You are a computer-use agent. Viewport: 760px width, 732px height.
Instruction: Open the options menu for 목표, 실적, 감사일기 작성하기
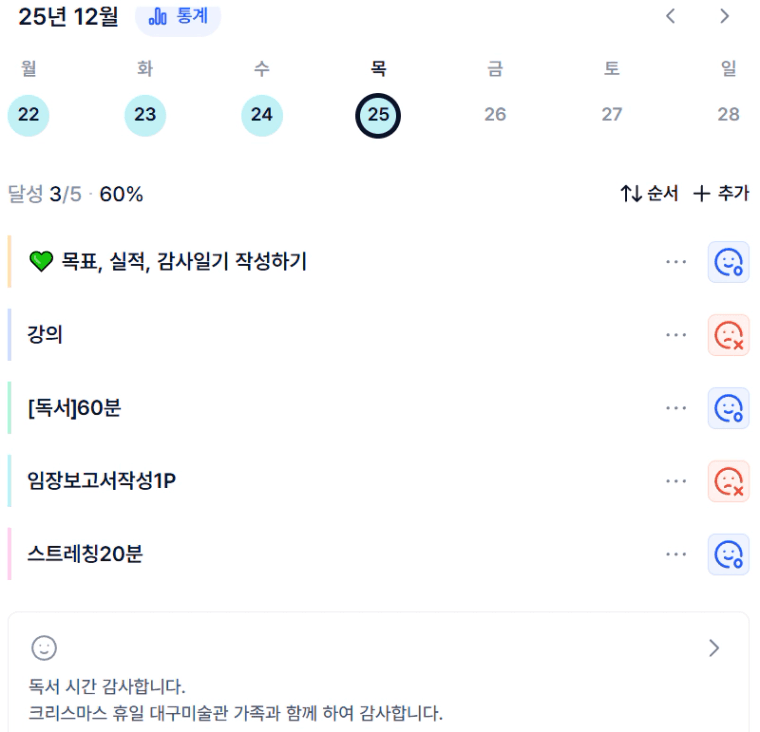[676, 262]
